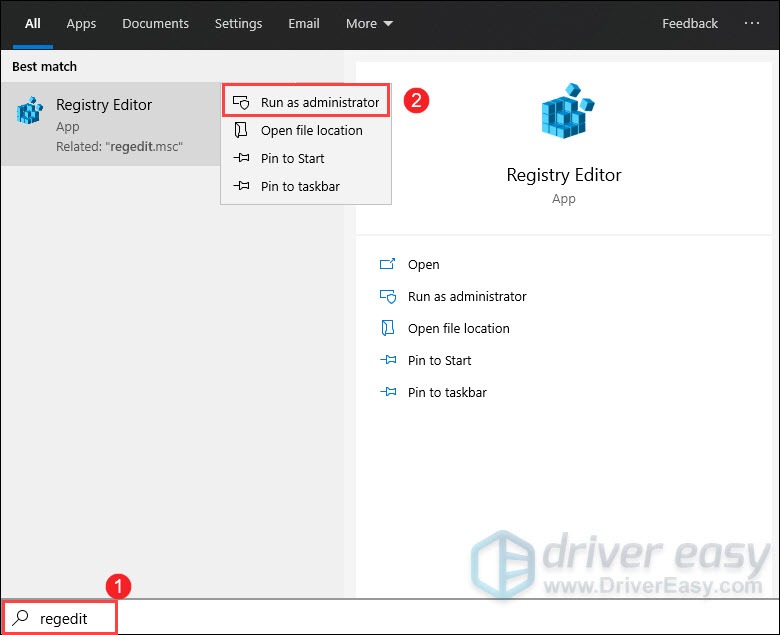Open the Documents search tab

click(x=155, y=23)
